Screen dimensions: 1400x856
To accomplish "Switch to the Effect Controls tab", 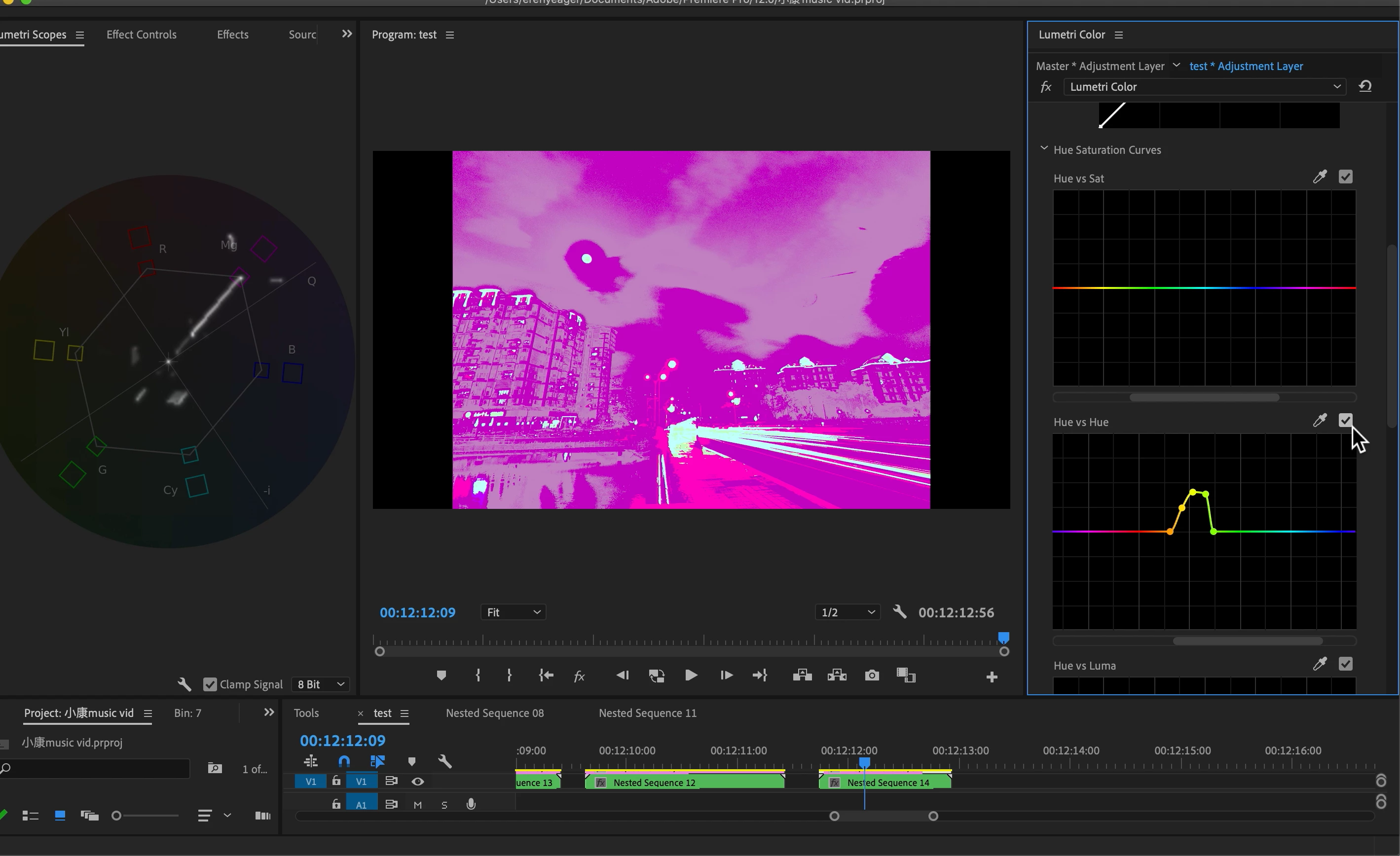I will point(142,35).
